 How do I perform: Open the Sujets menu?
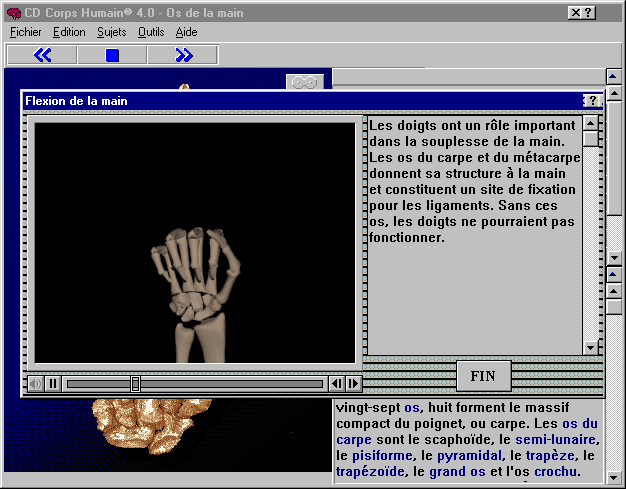click(111, 32)
